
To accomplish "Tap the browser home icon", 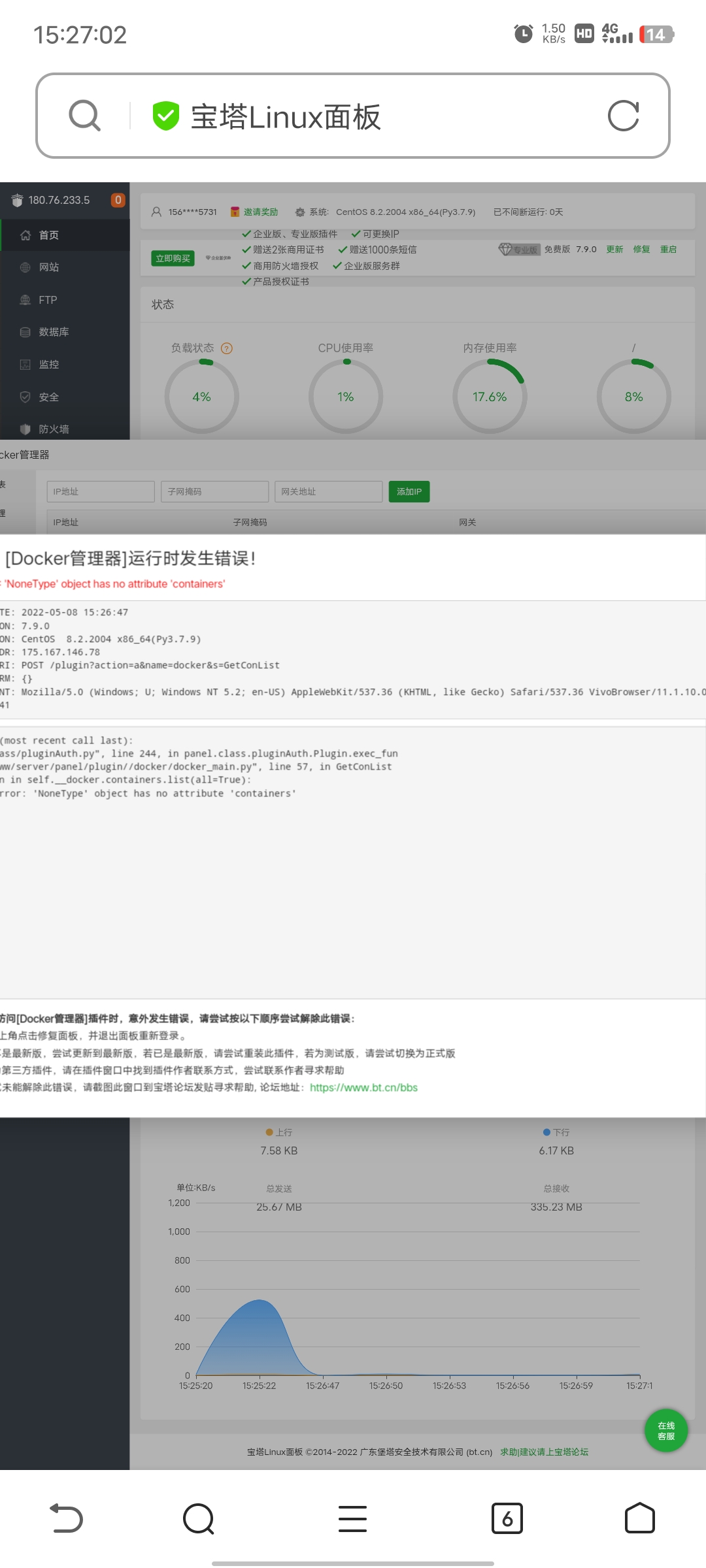I will click(x=640, y=1518).
